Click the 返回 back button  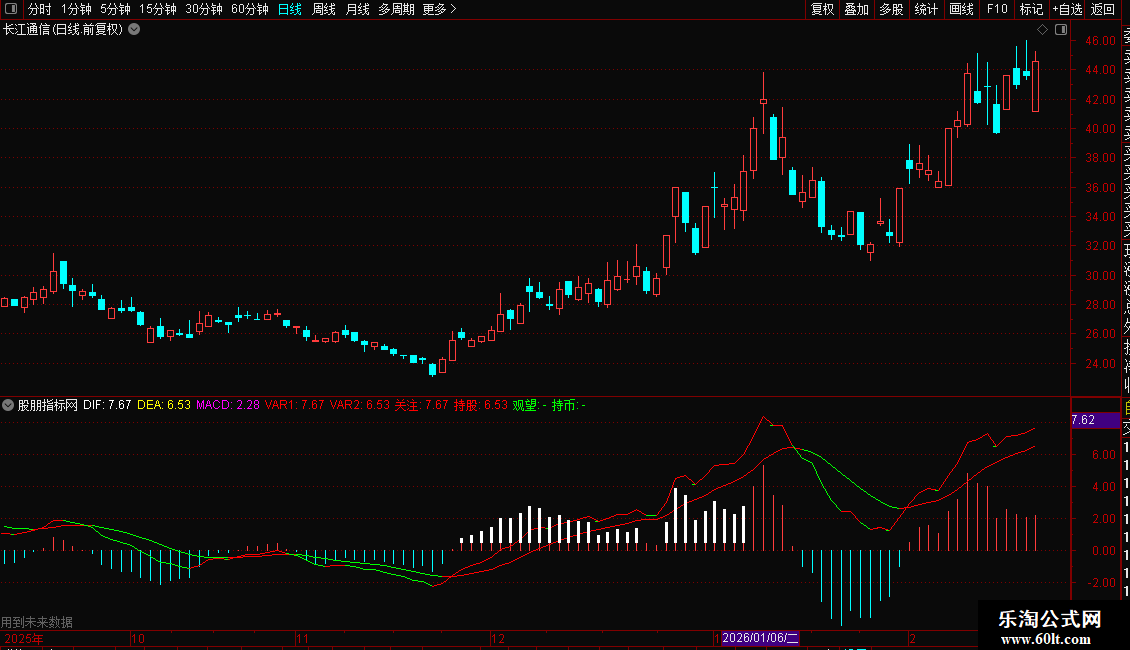(1103, 9)
